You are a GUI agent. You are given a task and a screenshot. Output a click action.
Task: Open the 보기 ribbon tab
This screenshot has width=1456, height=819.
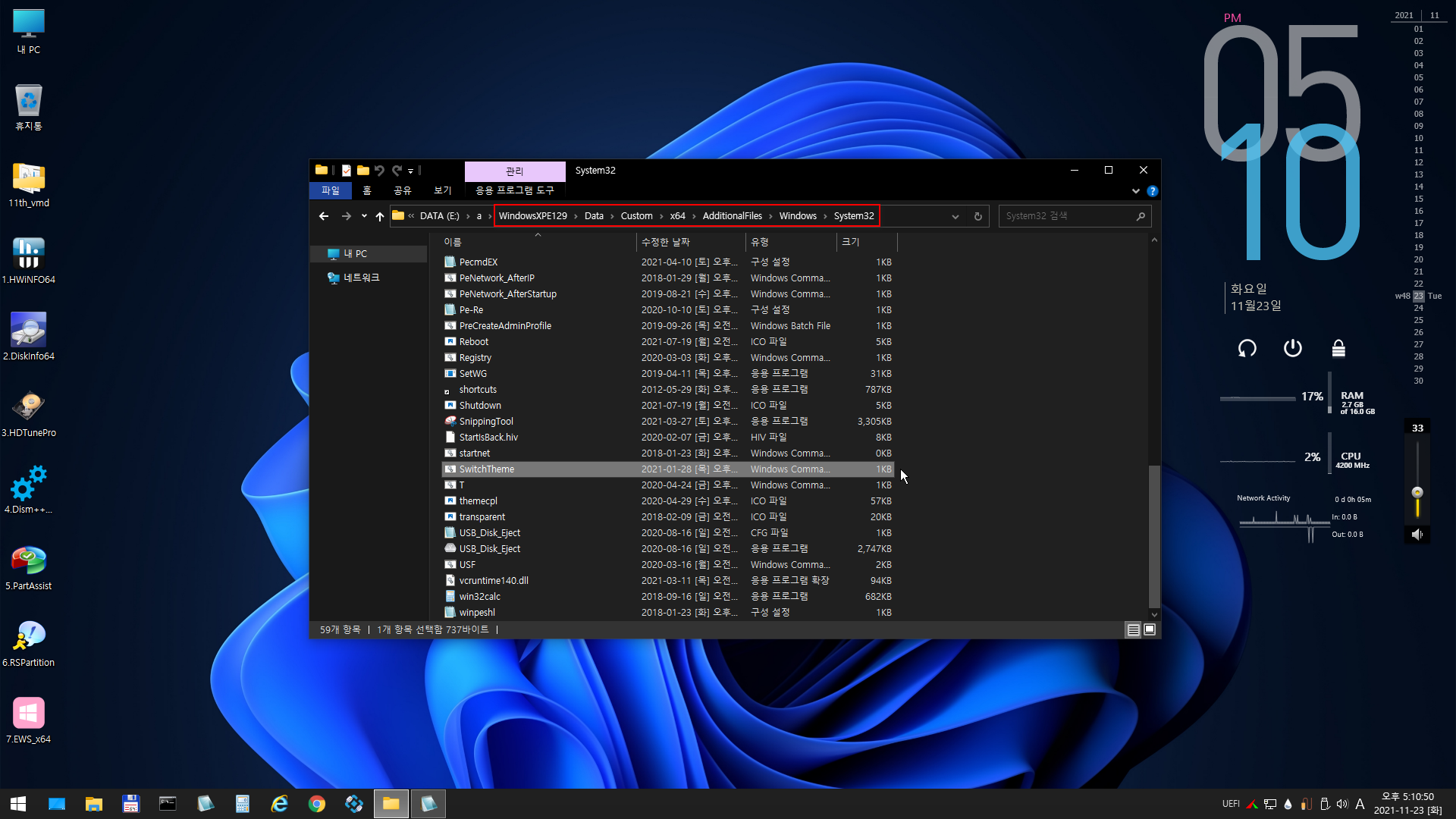click(x=443, y=191)
